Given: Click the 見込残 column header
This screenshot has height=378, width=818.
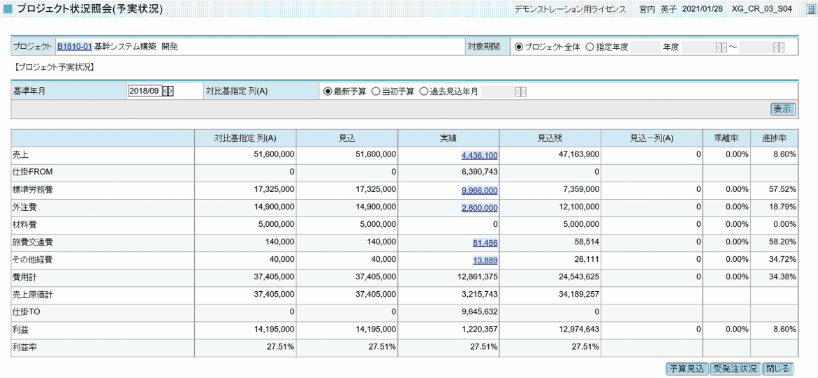Looking at the screenshot, I should pyautogui.click(x=550, y=138).
